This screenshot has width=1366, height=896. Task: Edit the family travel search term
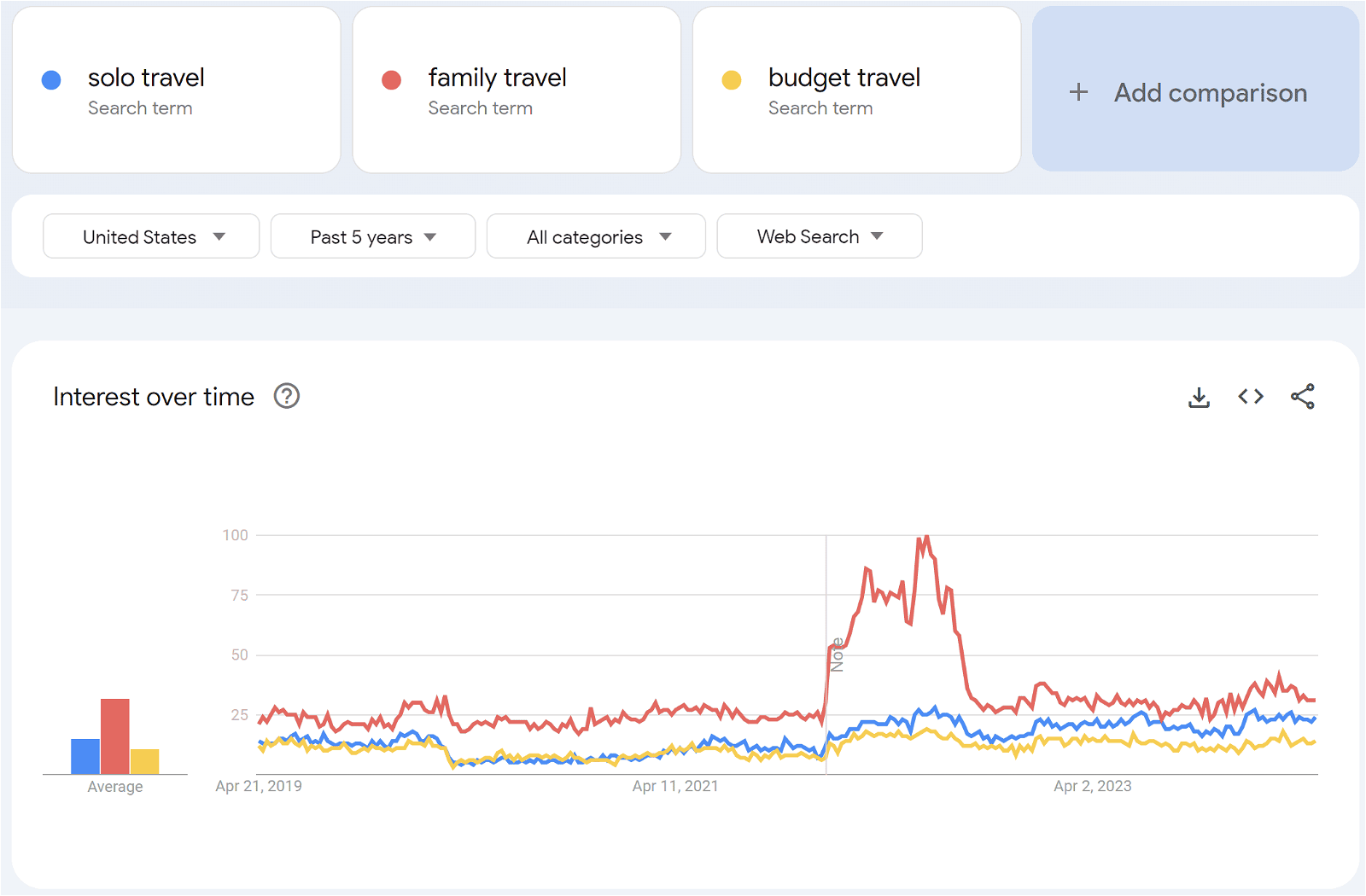pos(497,78)
